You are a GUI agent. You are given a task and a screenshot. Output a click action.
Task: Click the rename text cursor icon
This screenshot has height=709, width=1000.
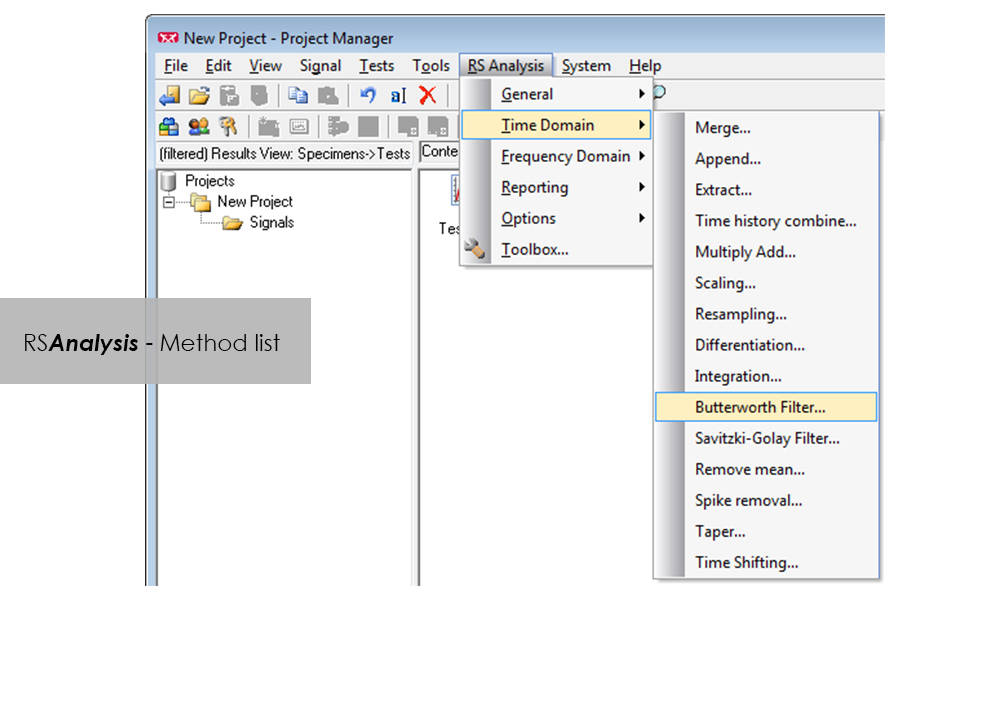[x=398, y=95]
